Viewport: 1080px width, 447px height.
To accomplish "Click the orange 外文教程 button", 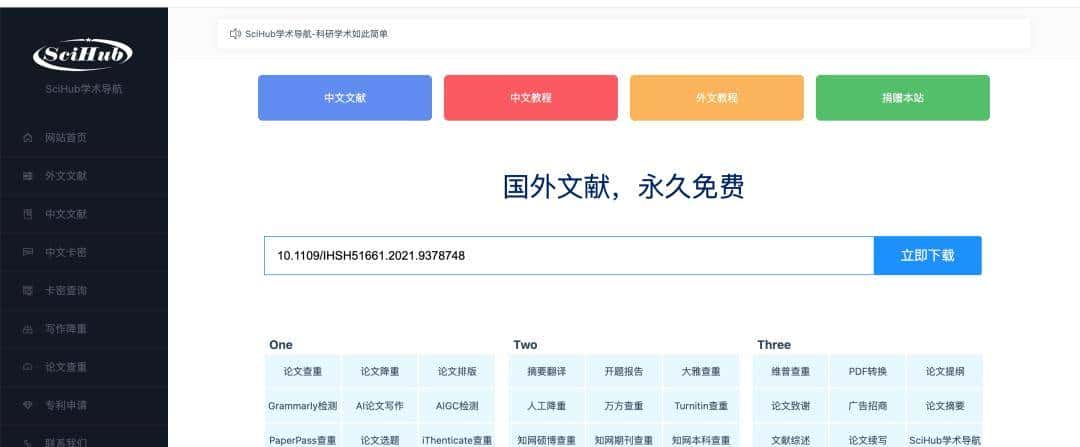I will point(717,98).
